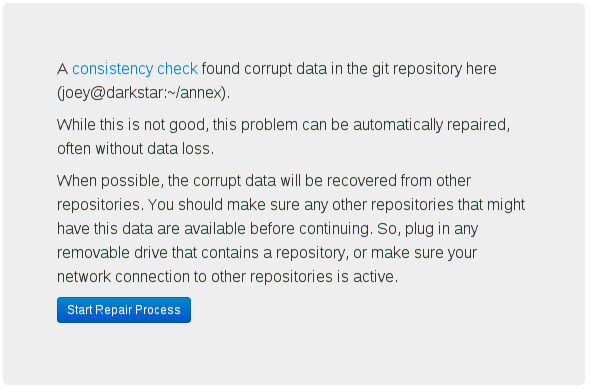
Task: Click the words "You should make sure"
Action: 223,205
